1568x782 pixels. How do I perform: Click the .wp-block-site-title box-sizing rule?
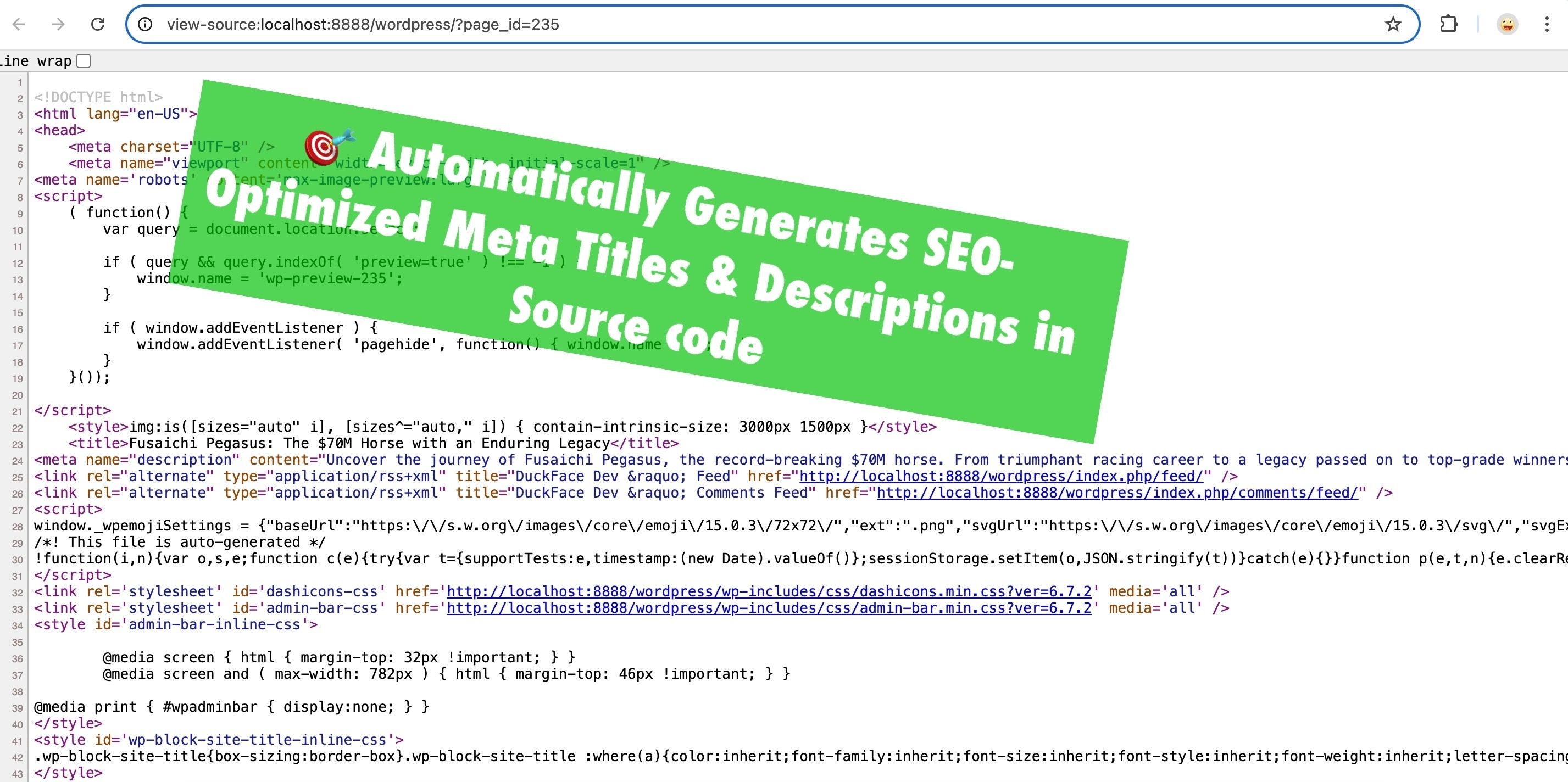pyautogui.click(x=800, y=756)
